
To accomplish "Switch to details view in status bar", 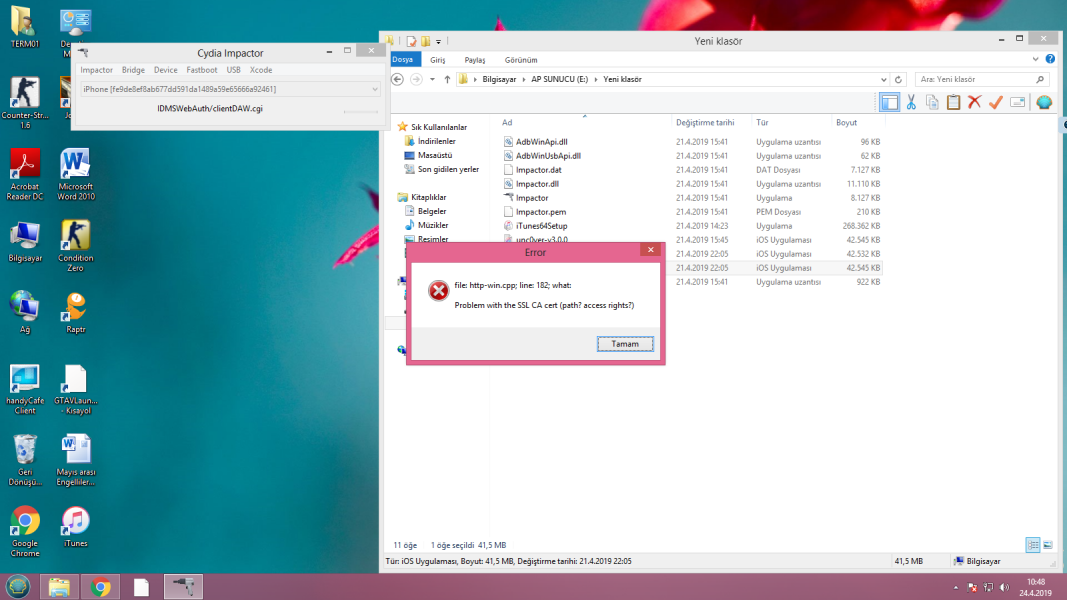I will pyautogui.click(x=1032, y=545).
